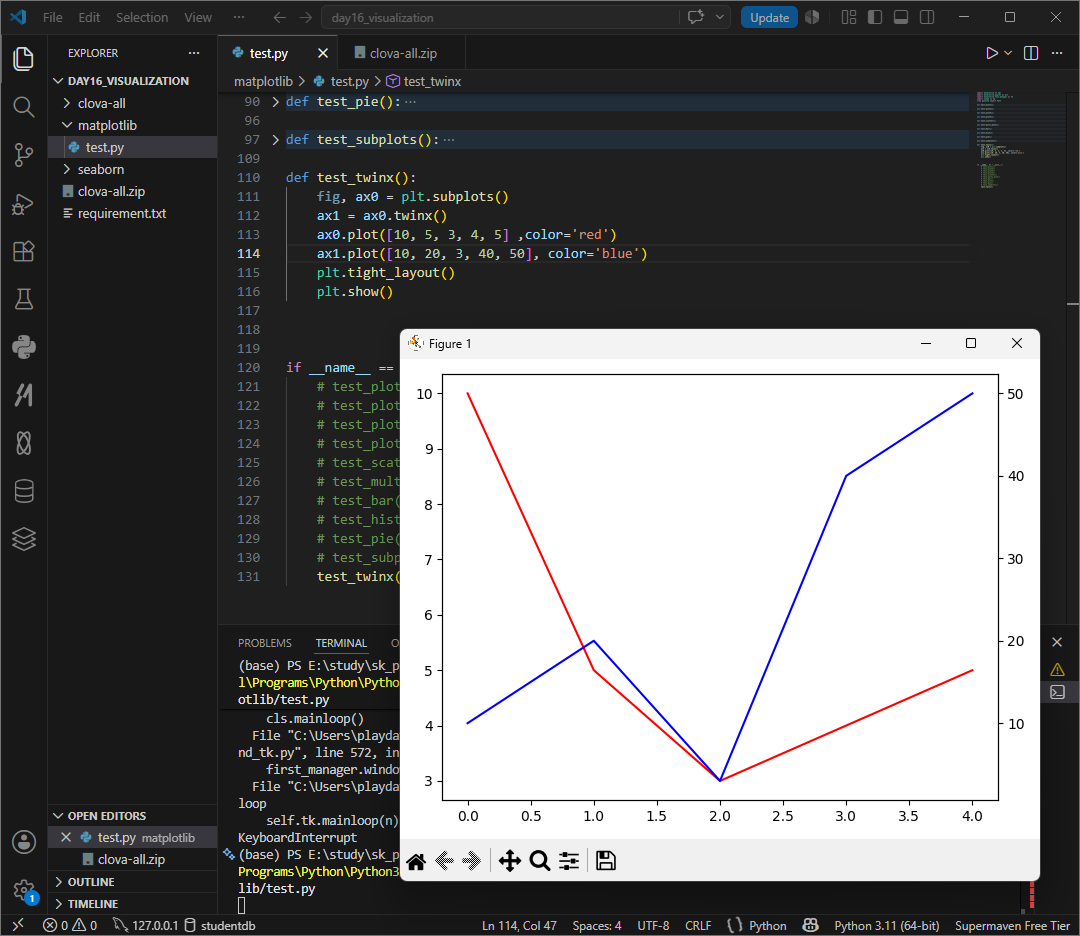
Task: Open the Customize Layout button
Action: [x=849, y=17]
